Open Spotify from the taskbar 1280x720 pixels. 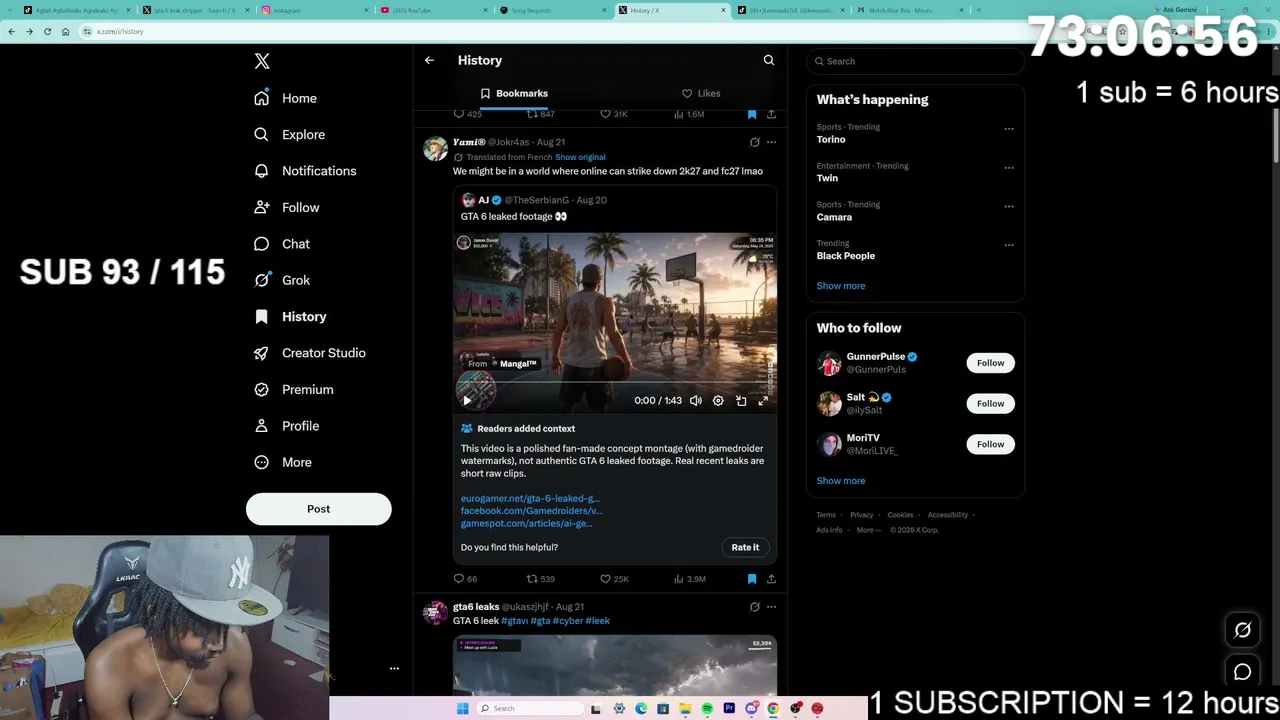(707, 709)
